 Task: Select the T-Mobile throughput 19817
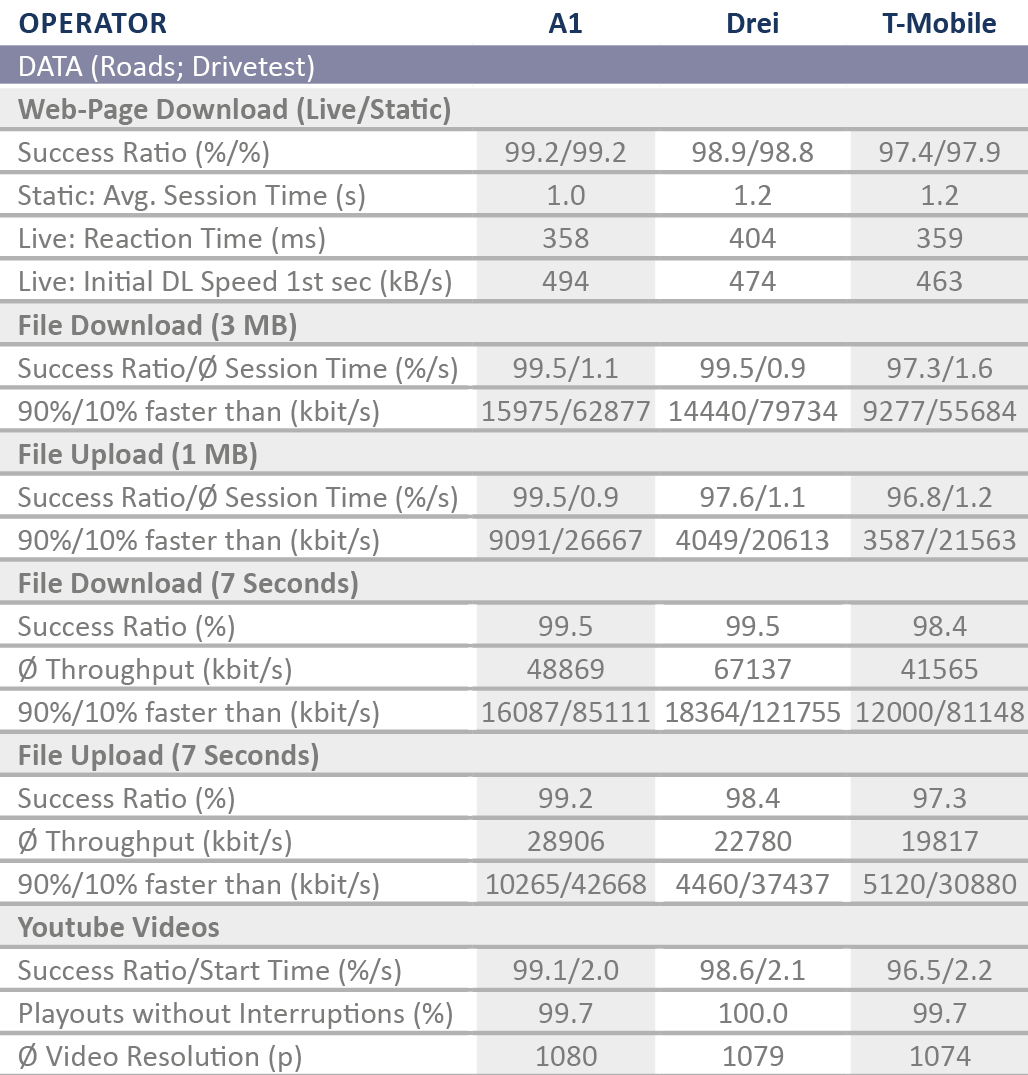click(940, 842)
